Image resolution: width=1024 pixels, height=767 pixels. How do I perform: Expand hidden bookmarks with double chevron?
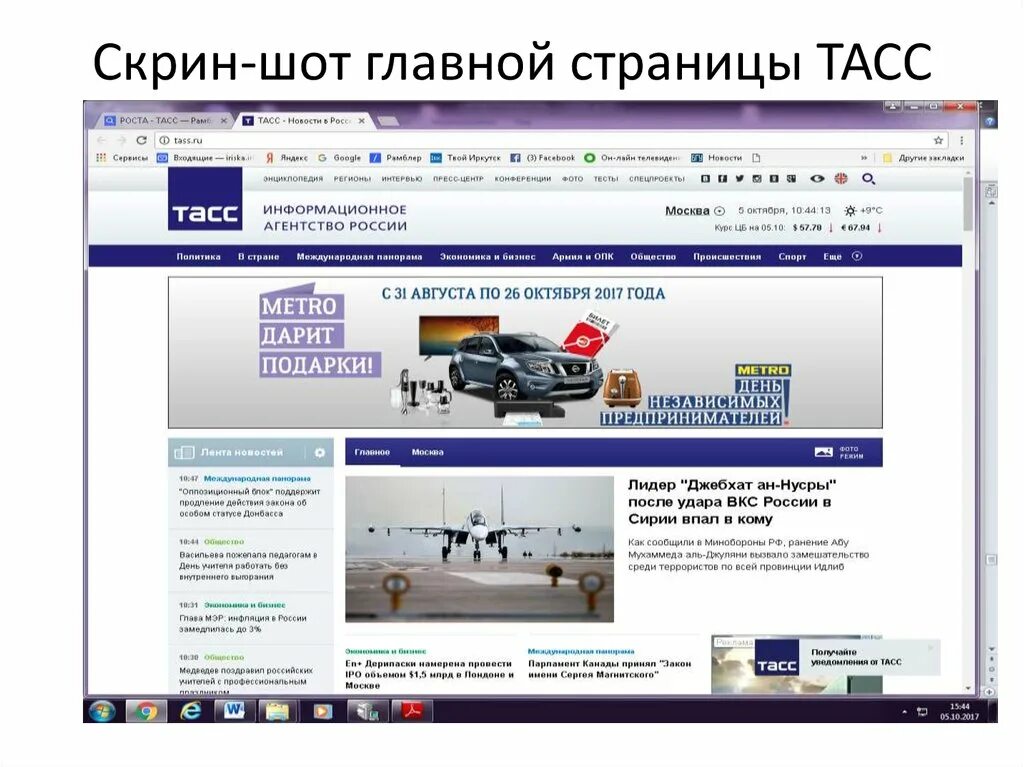point(864,157)
